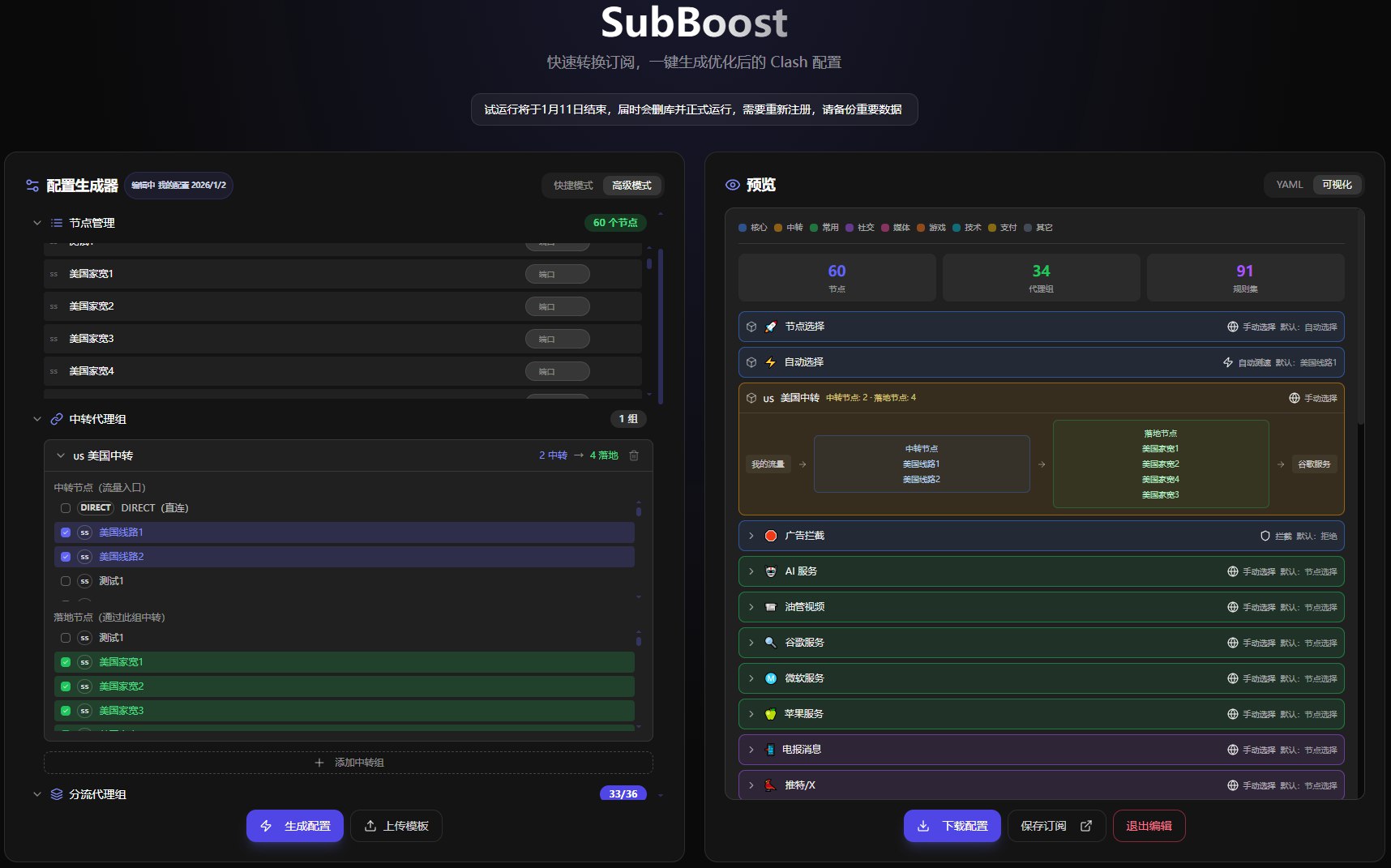The width and height of the screenshot is (1391, 868).
Task: Click the eye icon beside 预览
Action: pyautogui.click(x=733, y=185)
